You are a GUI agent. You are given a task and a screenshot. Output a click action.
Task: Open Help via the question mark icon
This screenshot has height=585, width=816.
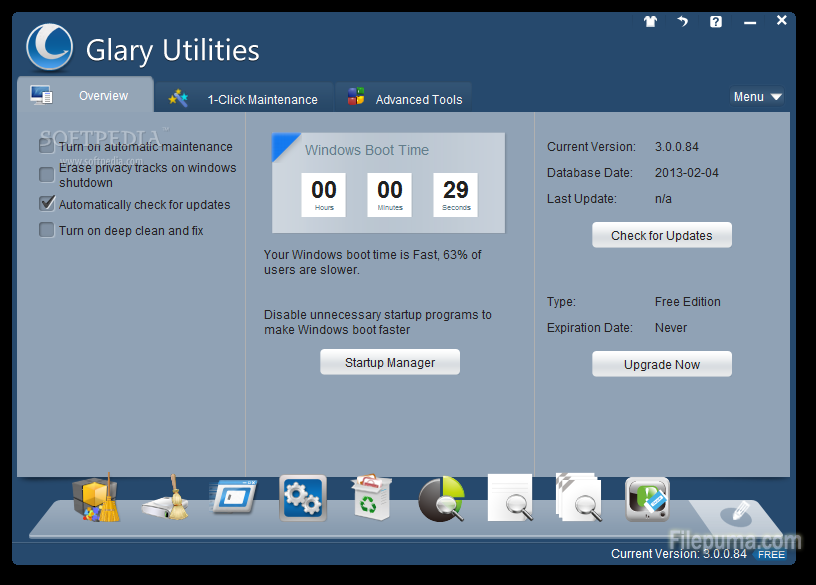coord(716,20)
